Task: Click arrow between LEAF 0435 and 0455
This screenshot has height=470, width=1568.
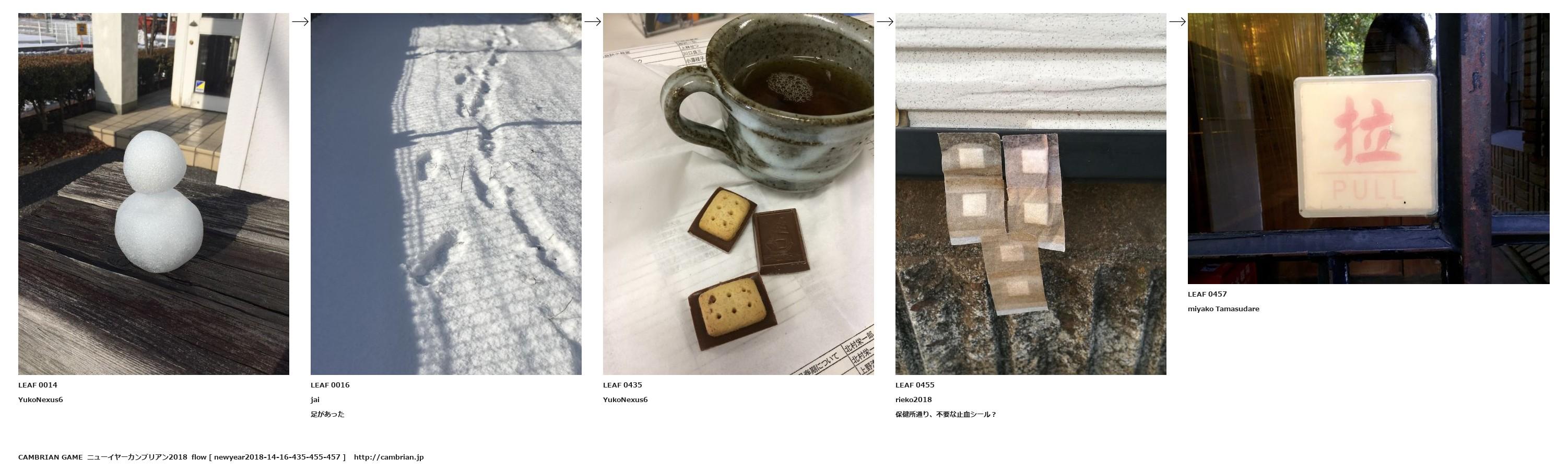Action: pyautogui.click(x=885, y=21)
